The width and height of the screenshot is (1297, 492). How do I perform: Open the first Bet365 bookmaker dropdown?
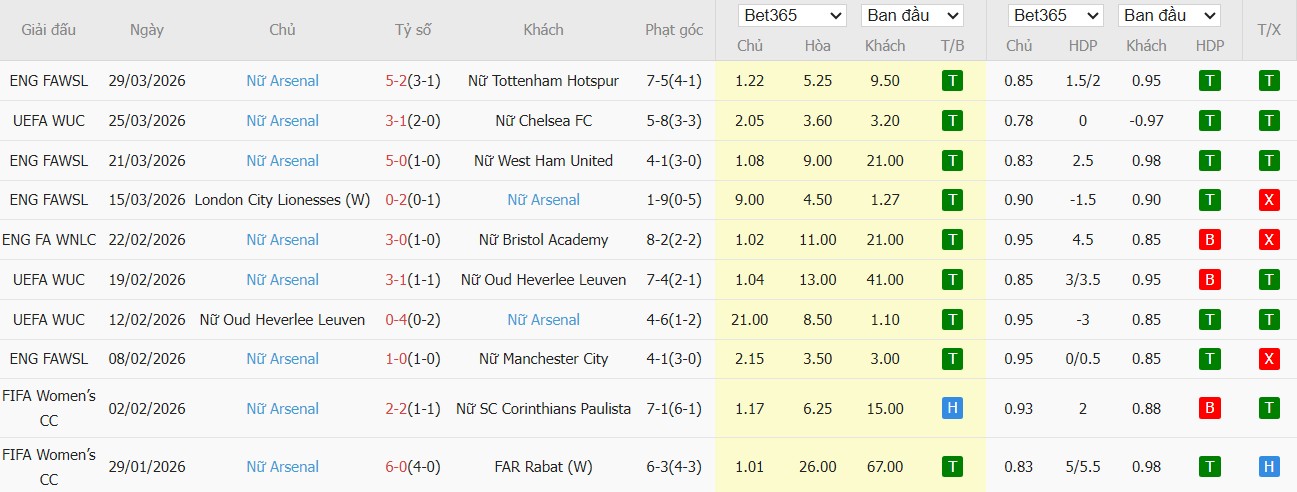[792, 16]
